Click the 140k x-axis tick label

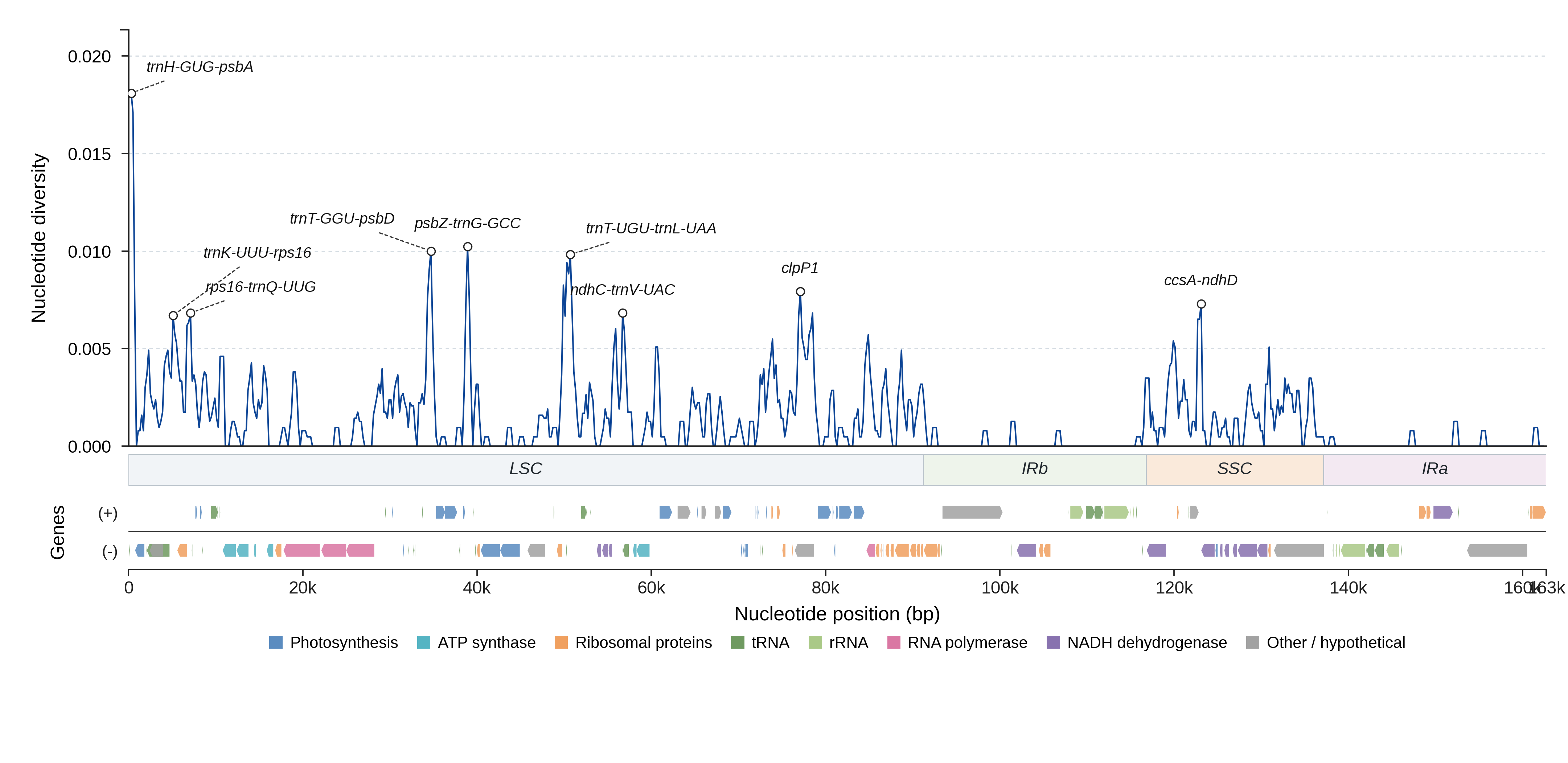(x=1348, y=588)
